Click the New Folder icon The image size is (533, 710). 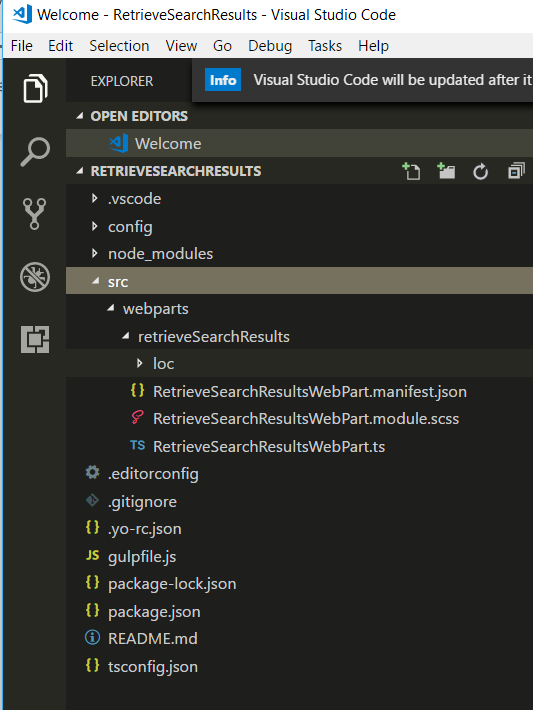446,171
